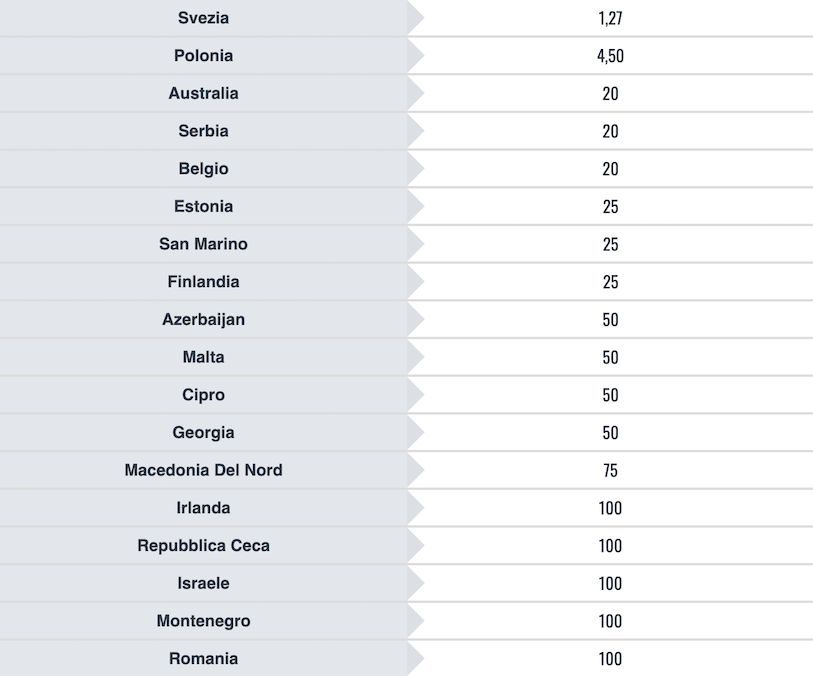
Task: Click the 4,50 odds for Polonia
Action: [x=610, y=55]
